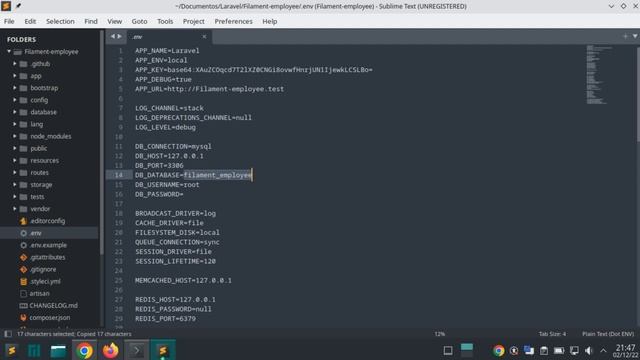Expand the public folder

coord(15,148)
